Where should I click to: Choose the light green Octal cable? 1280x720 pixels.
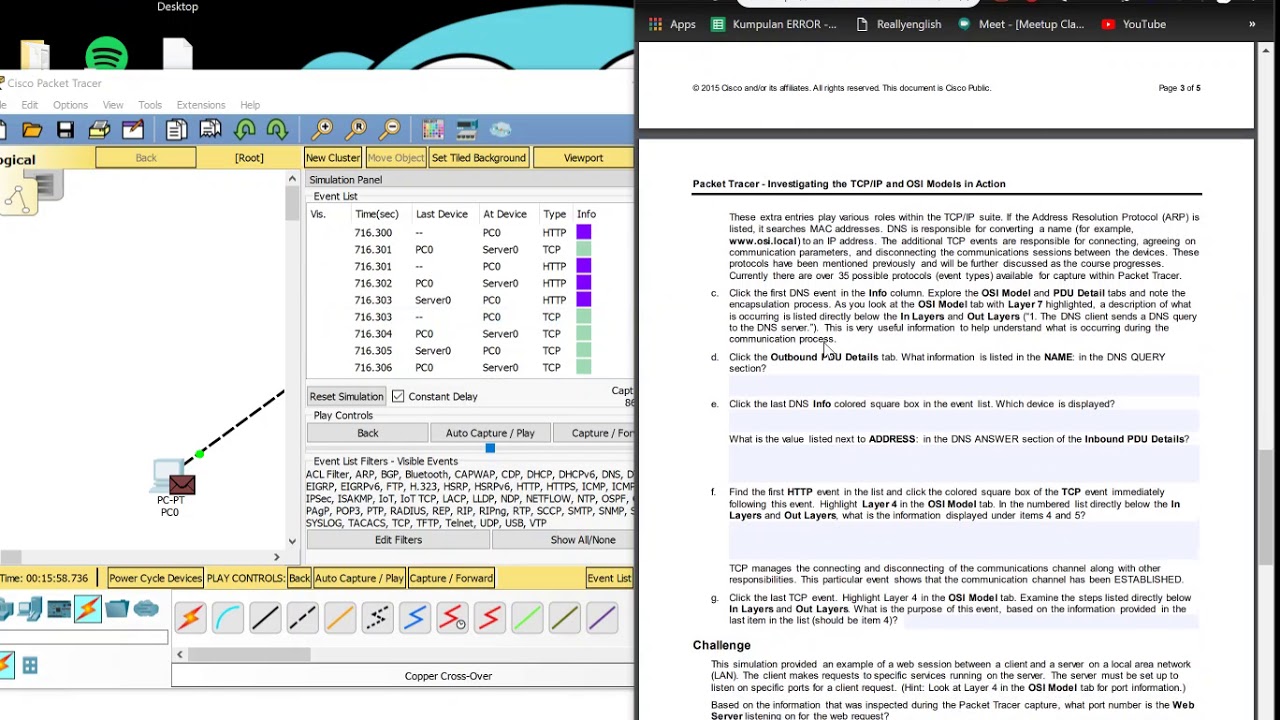coord(527,618)
